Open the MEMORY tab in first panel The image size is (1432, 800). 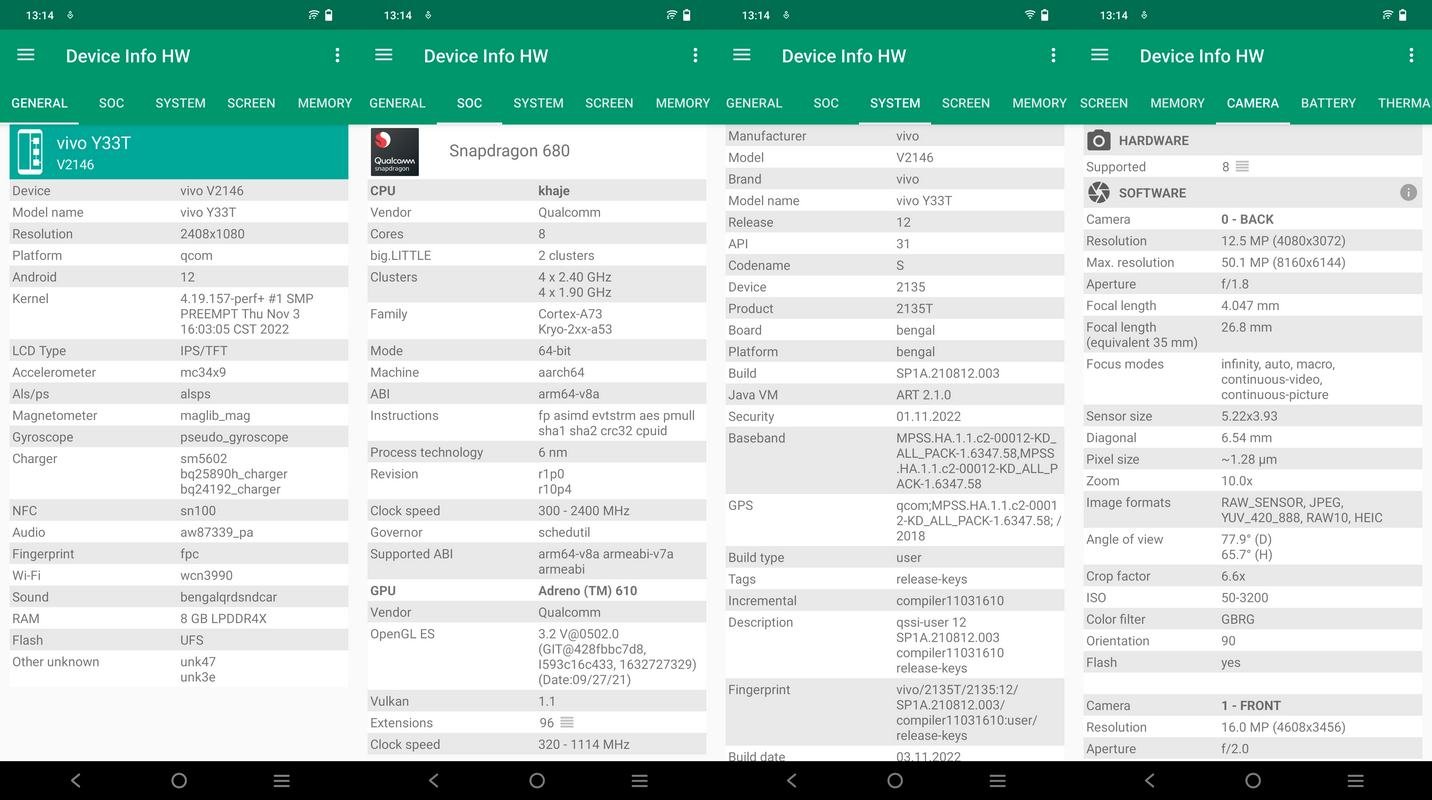coord(324,103)
